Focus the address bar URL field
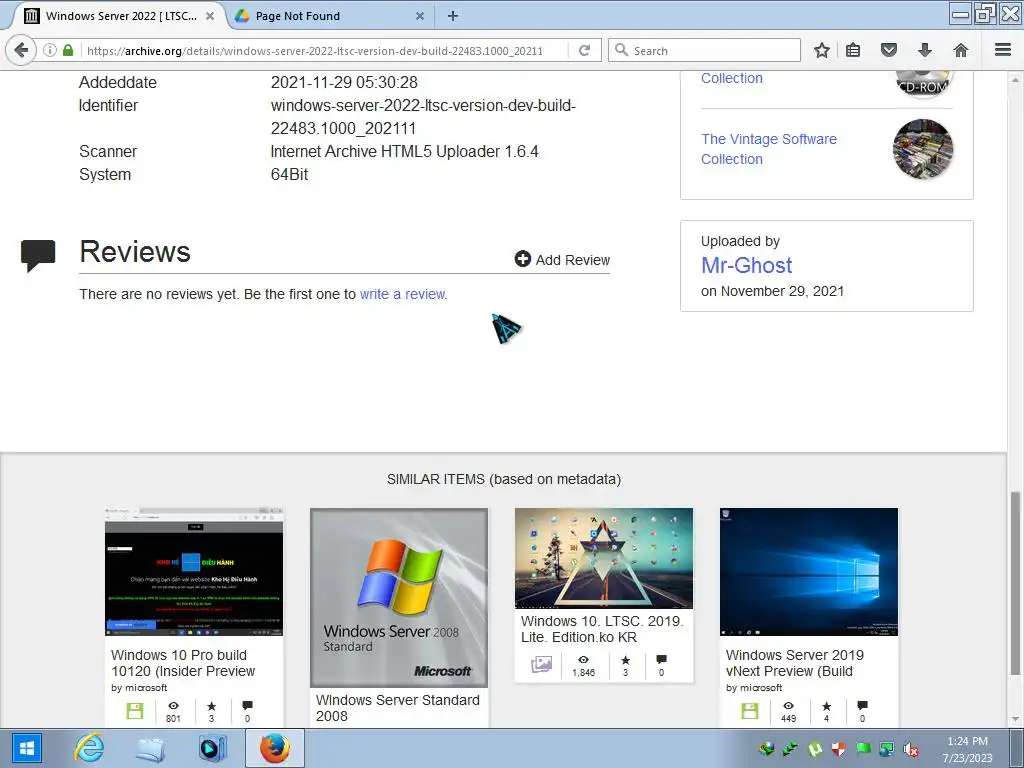This screenshot has width=1024, height=768. click(315, 50)
